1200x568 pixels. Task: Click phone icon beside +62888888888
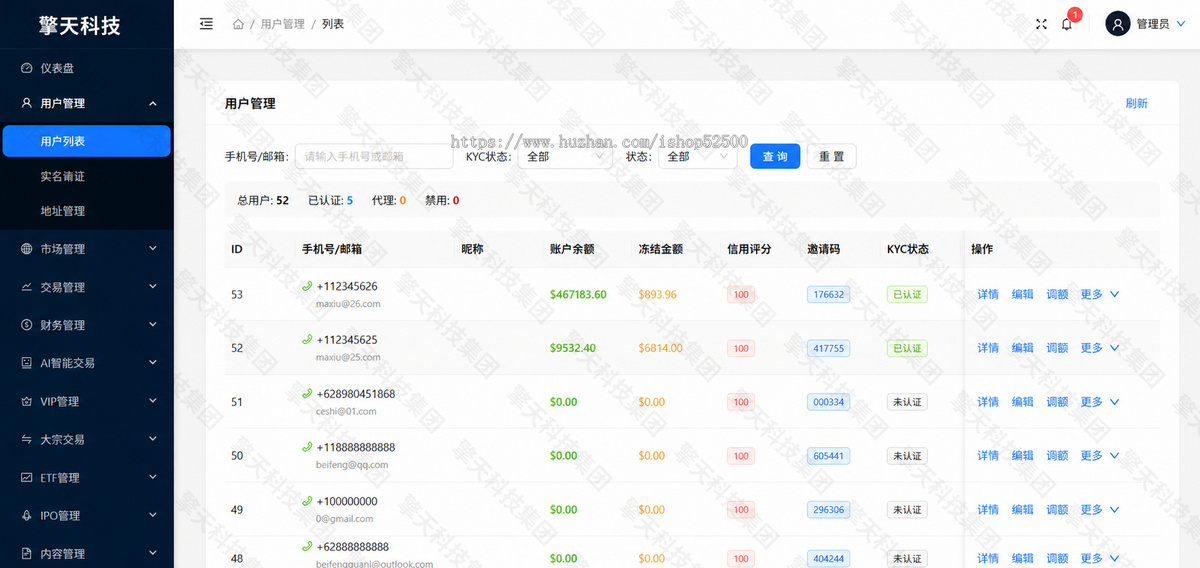coord(307,547)
